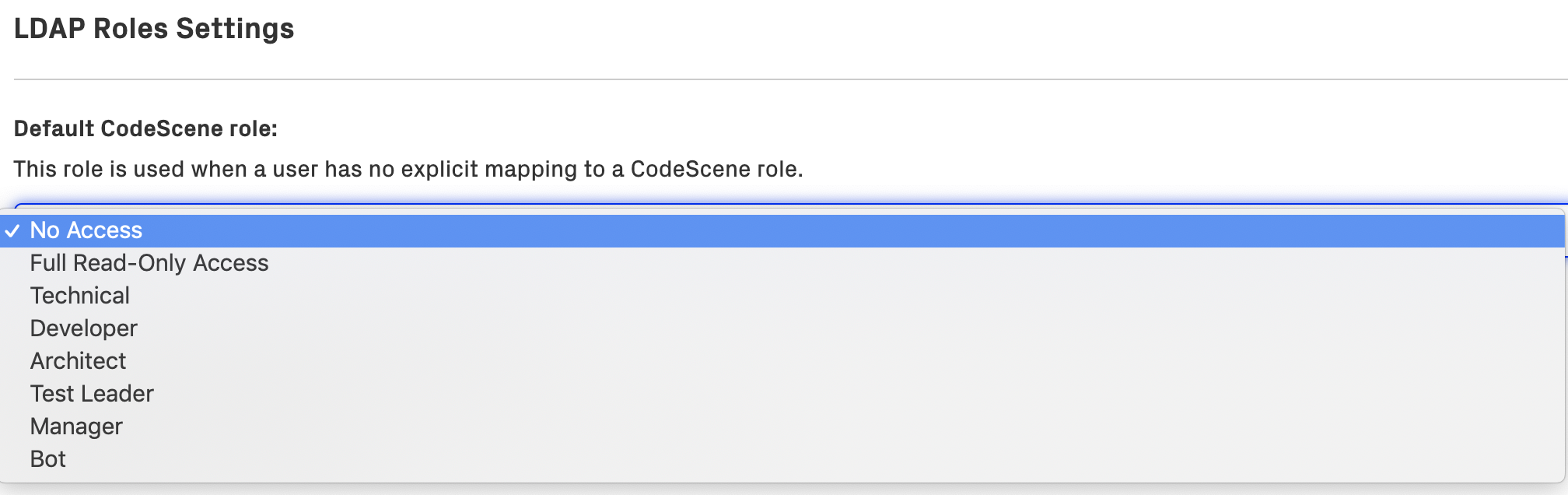Click the divider line under the heading
The width and height of the screenshot is (1568, 495).
pos(778,79)
